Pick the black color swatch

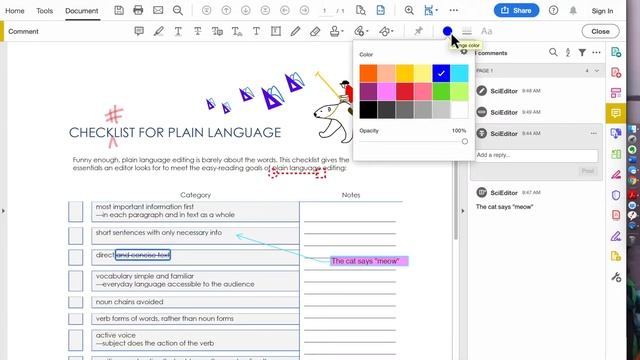click(x=368, y=110)
